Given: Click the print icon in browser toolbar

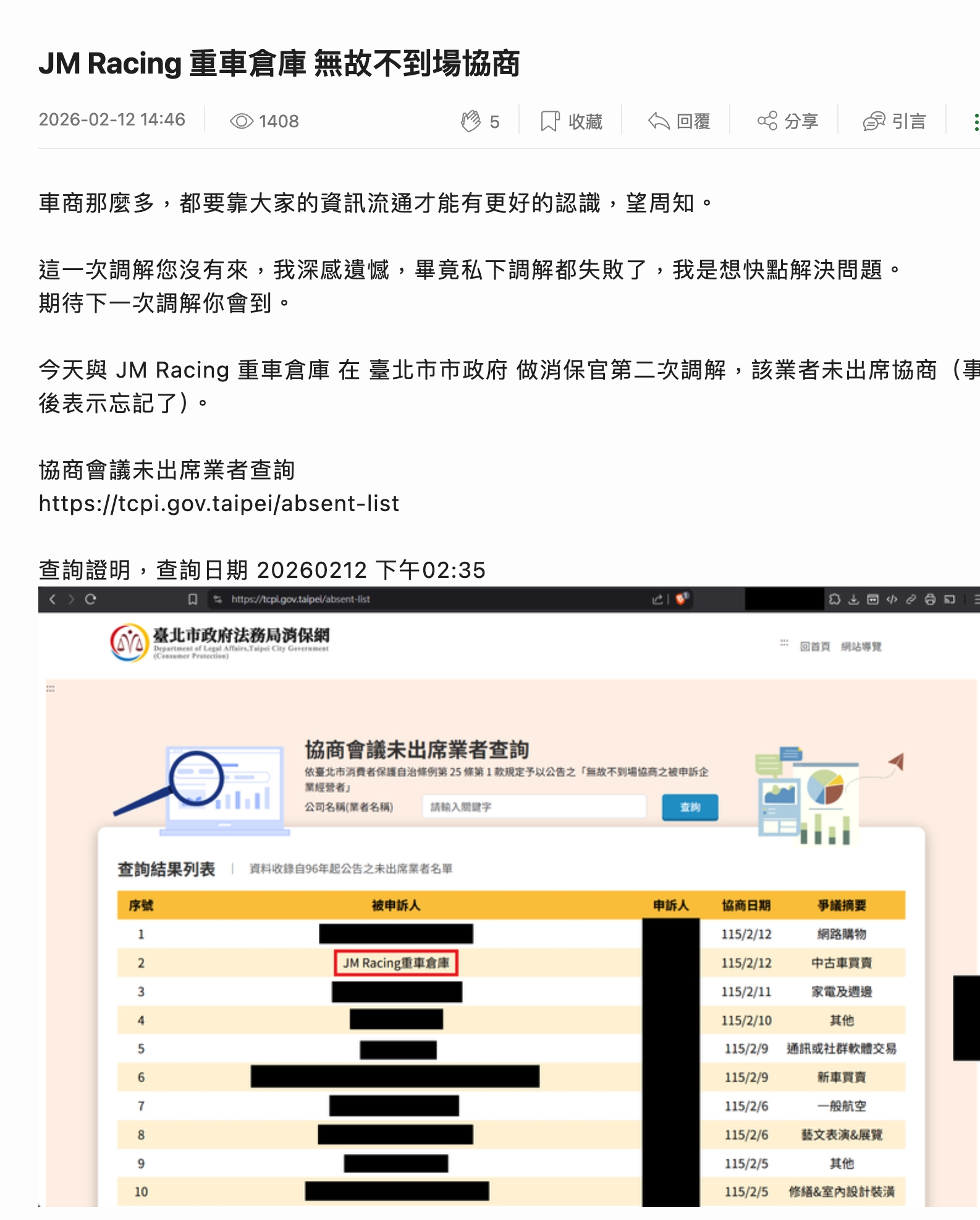Looking at the screenshot, I should click(930, 599).
